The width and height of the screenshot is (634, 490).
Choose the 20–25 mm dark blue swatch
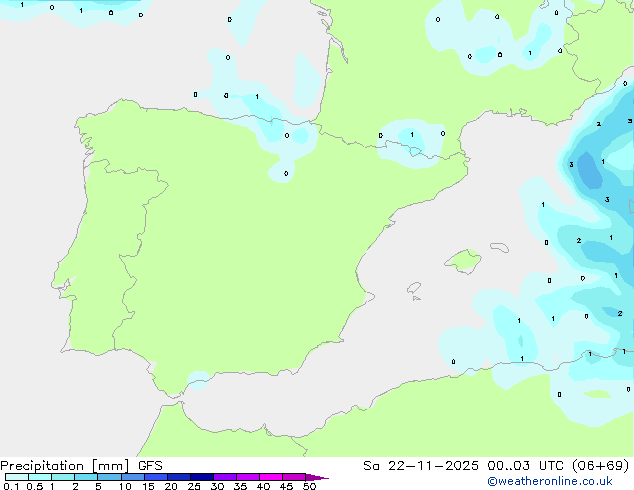point(178,477)
